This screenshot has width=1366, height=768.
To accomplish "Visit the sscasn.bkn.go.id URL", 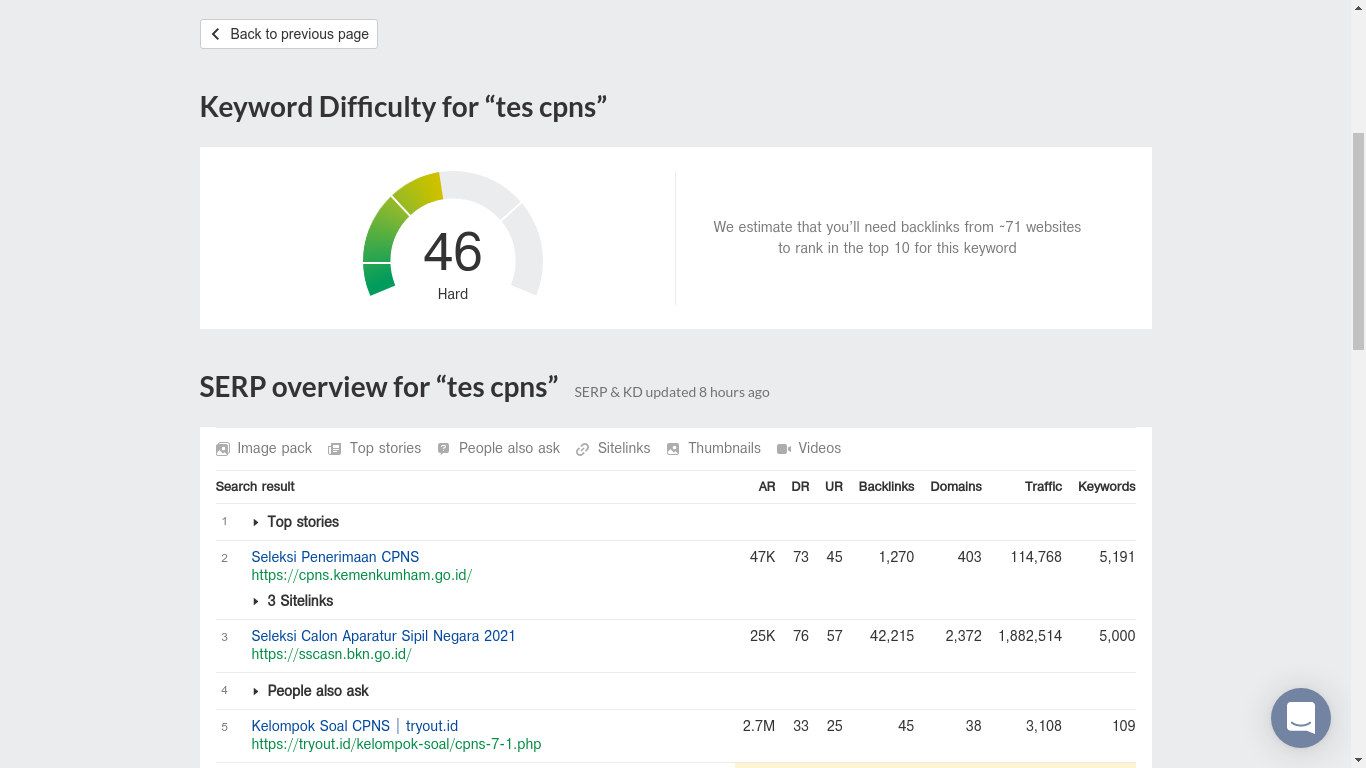I will 331,654.
